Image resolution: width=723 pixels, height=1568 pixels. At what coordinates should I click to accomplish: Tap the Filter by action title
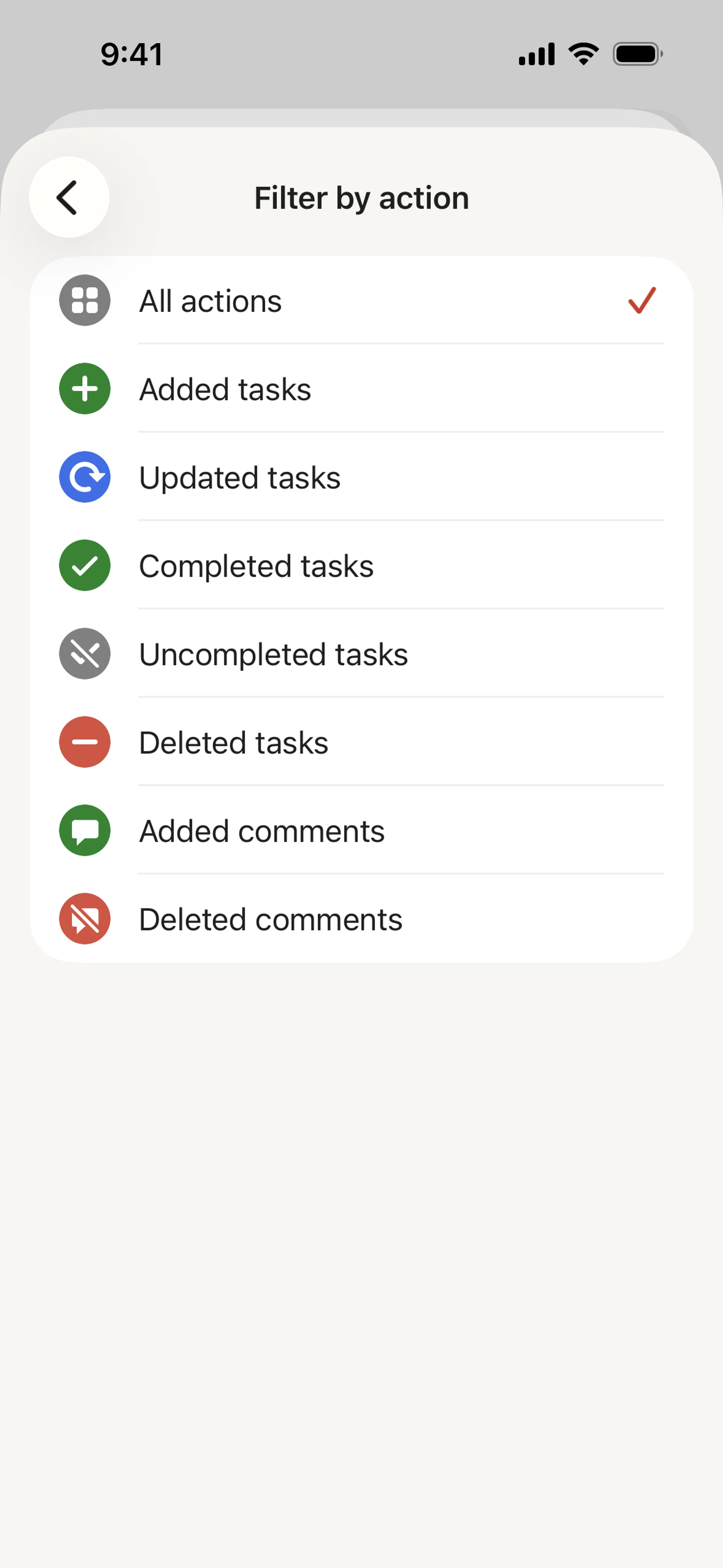coord(361,198)
